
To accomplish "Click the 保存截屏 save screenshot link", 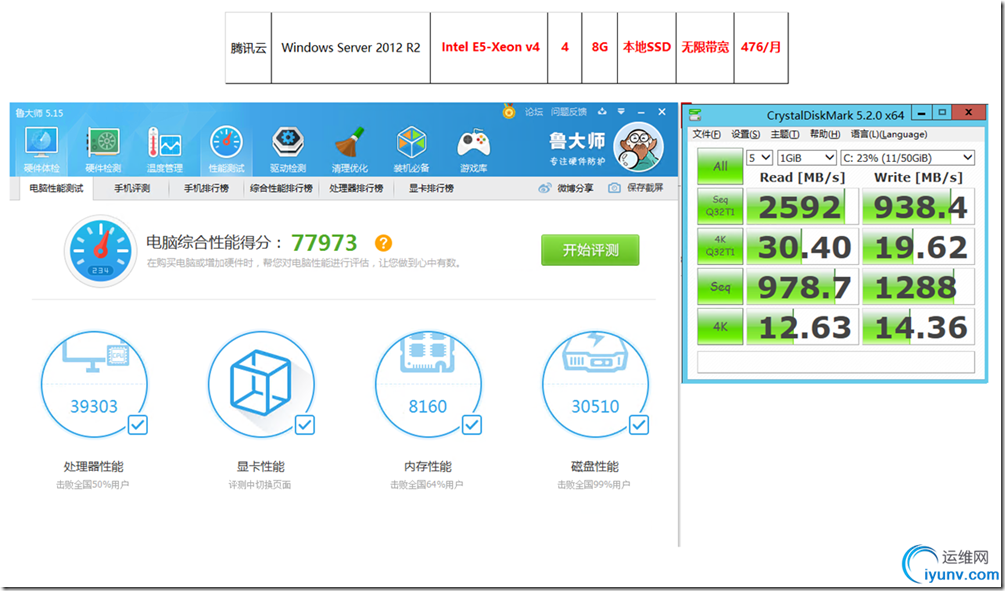I will (645, 188).
